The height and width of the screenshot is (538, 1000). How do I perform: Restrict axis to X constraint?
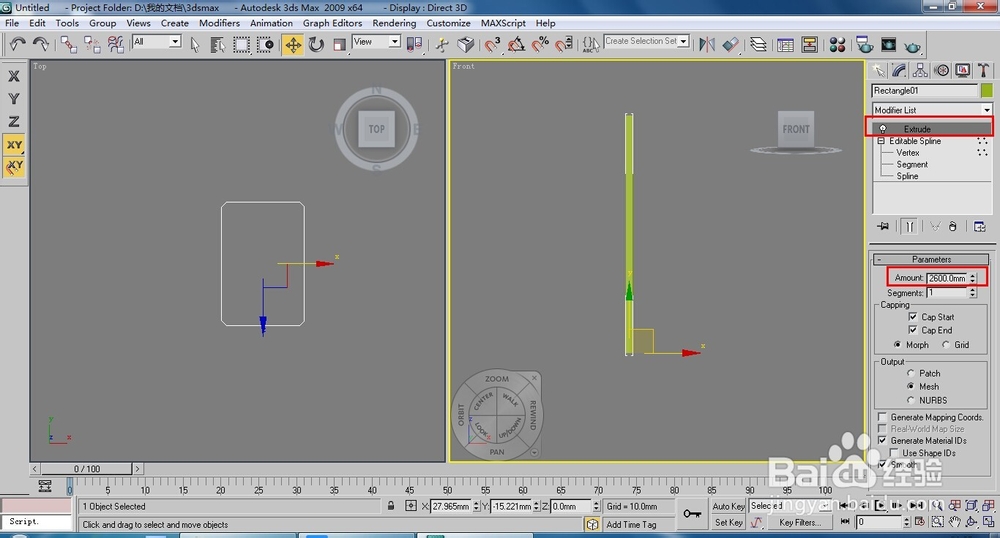point(14,76)
